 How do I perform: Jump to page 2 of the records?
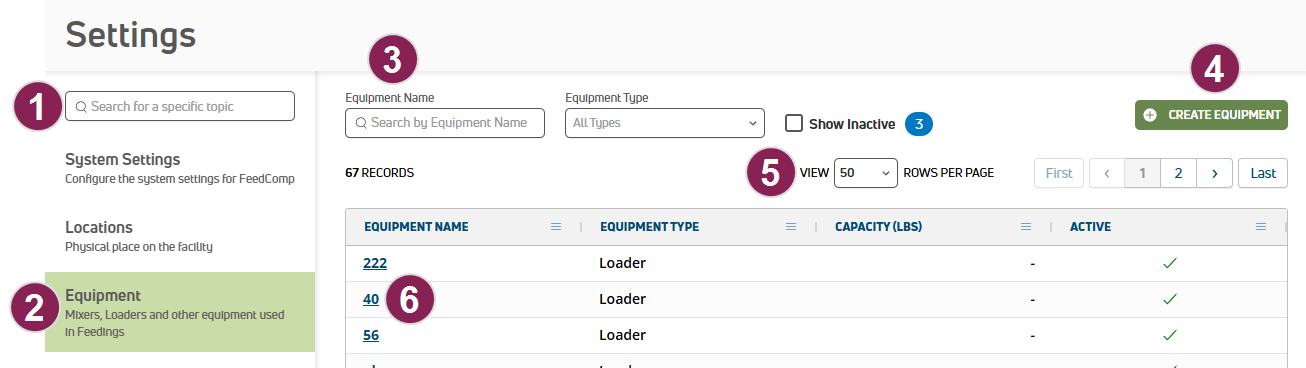[x=1178, y=173]
